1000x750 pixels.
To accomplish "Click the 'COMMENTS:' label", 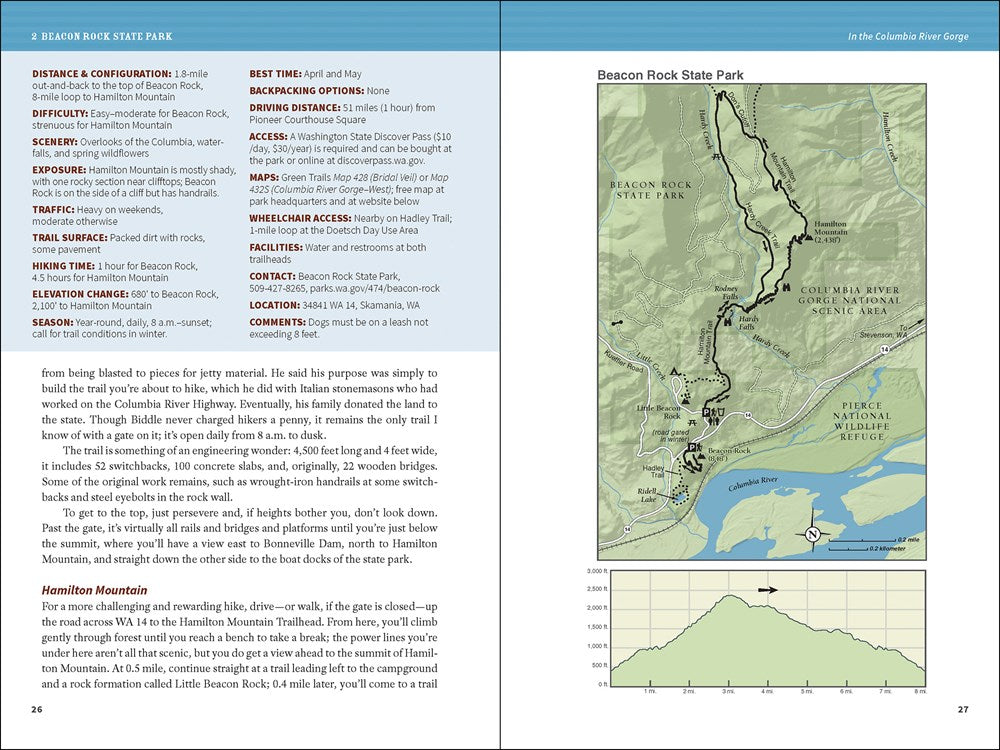I will tap(277, 322).
